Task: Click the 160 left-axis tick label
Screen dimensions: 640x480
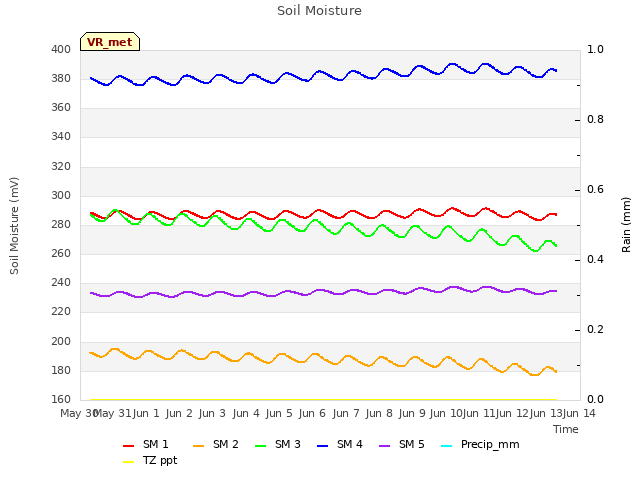Action: 61,400
